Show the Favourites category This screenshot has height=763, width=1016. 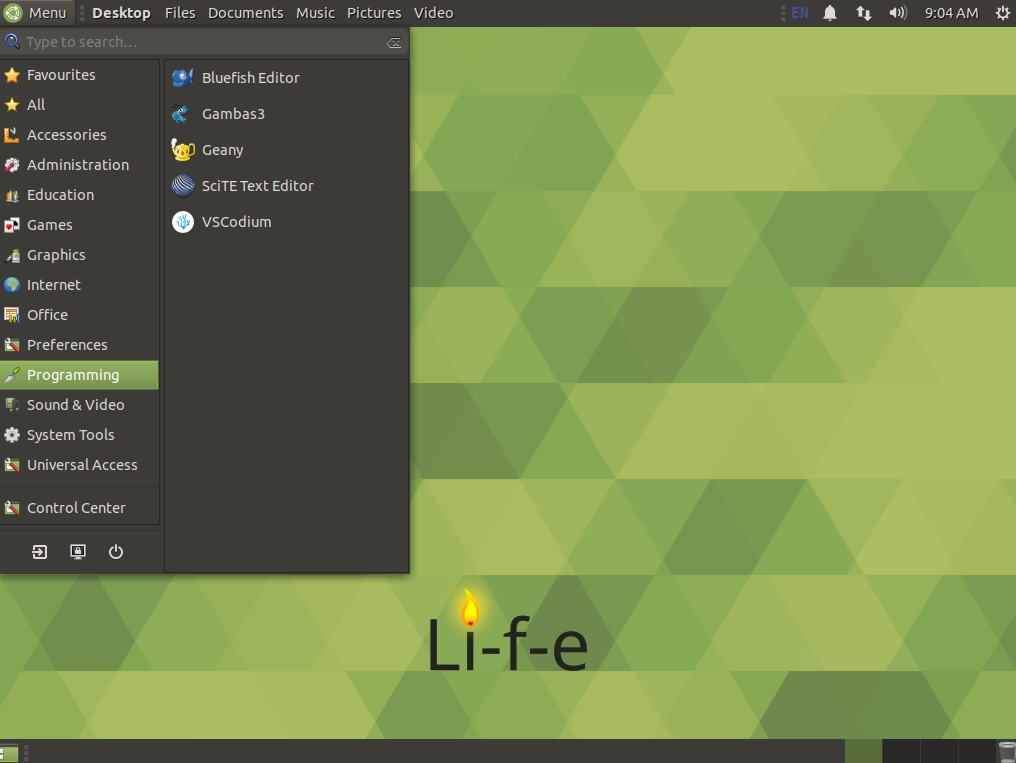(79, 75)
